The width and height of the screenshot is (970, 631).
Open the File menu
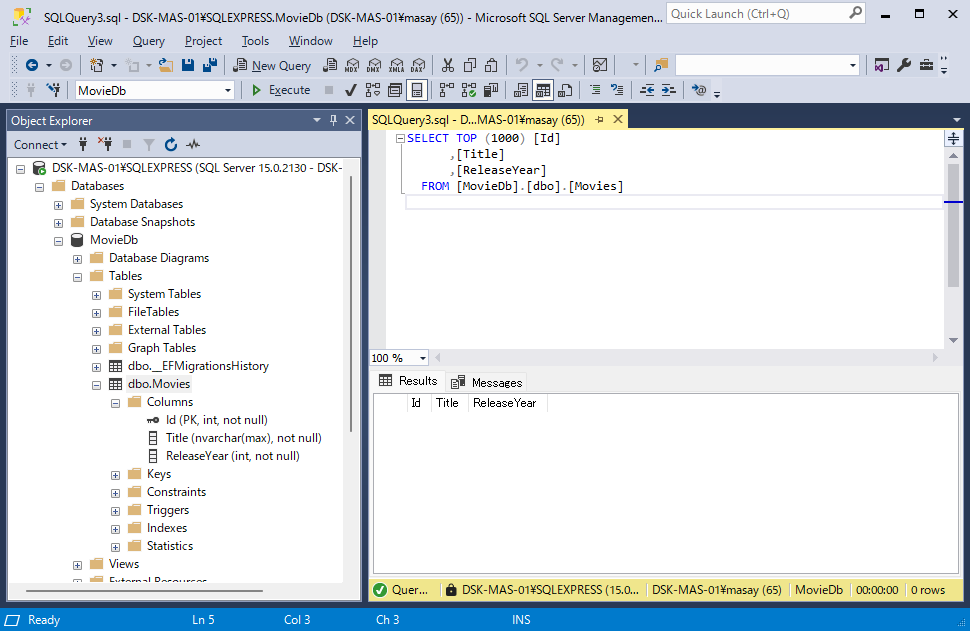(19, 41)
